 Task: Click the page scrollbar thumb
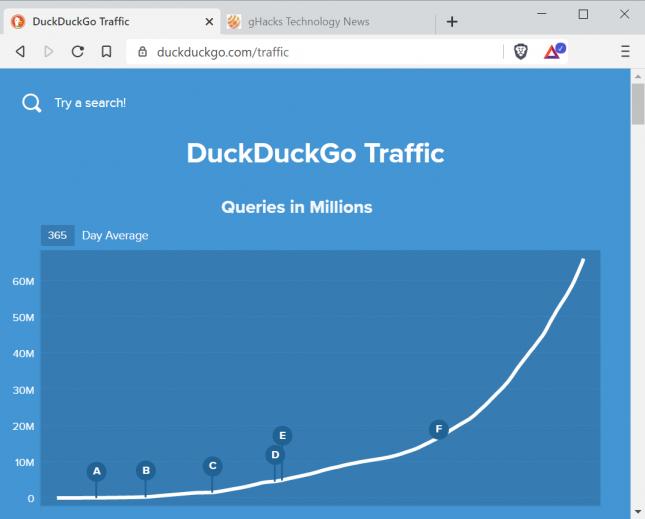[x=638, y=104]
